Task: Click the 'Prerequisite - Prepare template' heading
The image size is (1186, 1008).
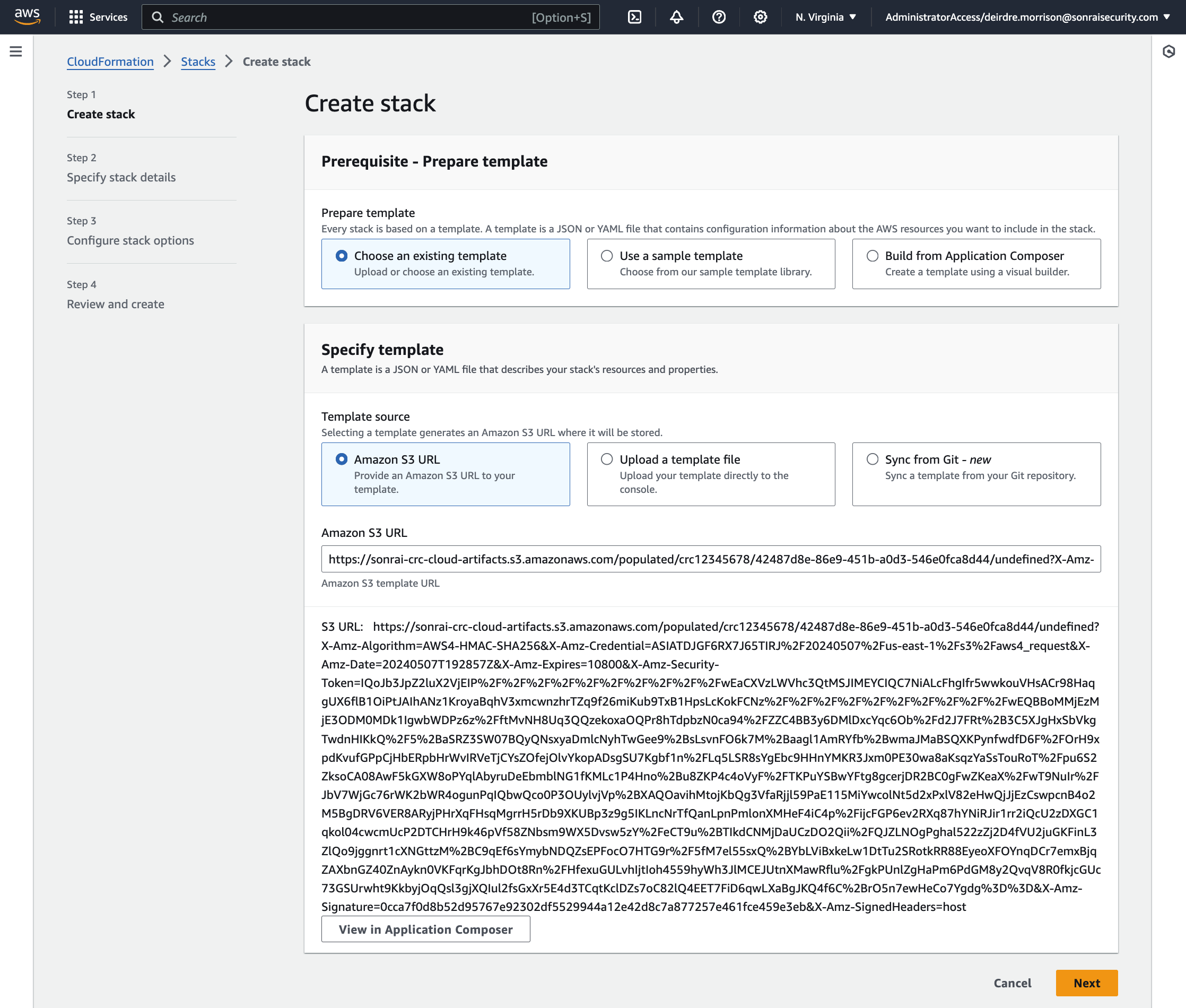Action: (x=434, y=162)
